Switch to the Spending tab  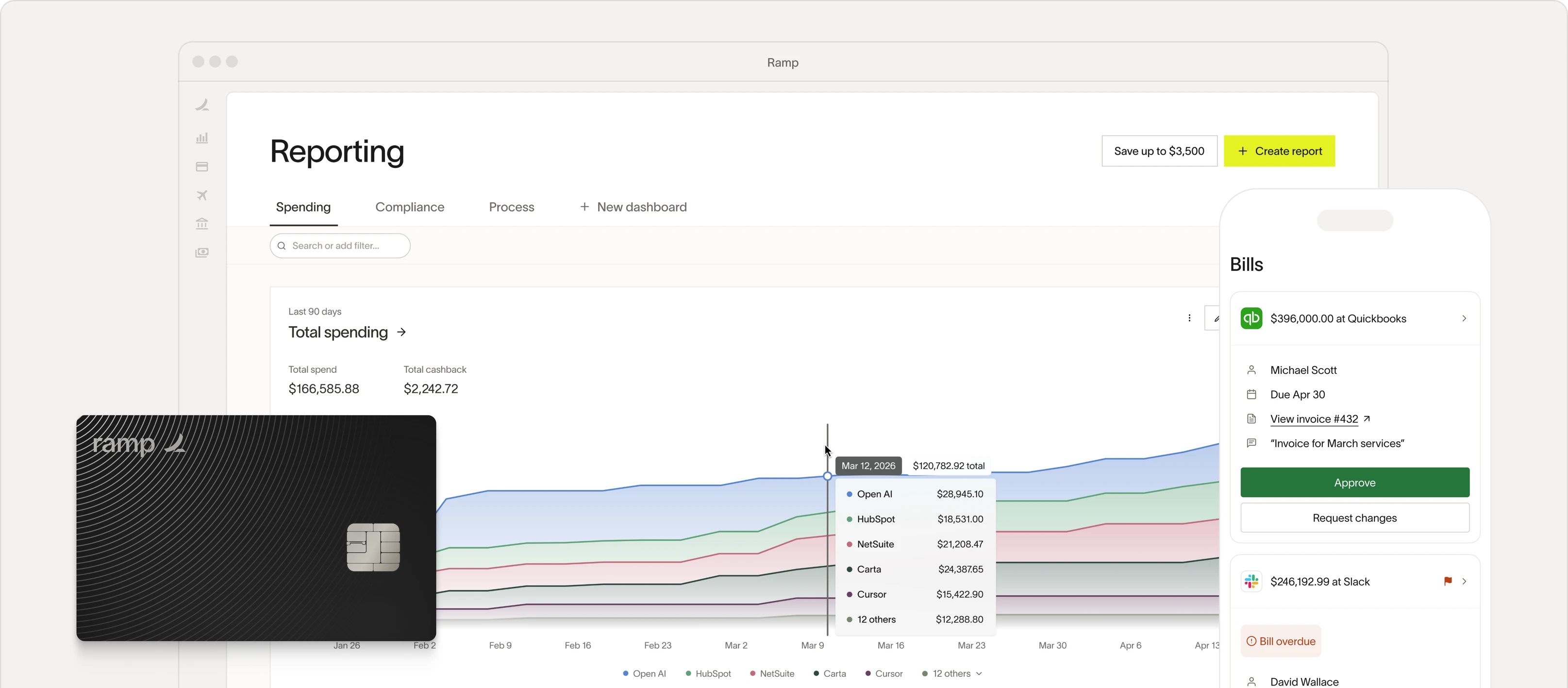coord(303,207)
